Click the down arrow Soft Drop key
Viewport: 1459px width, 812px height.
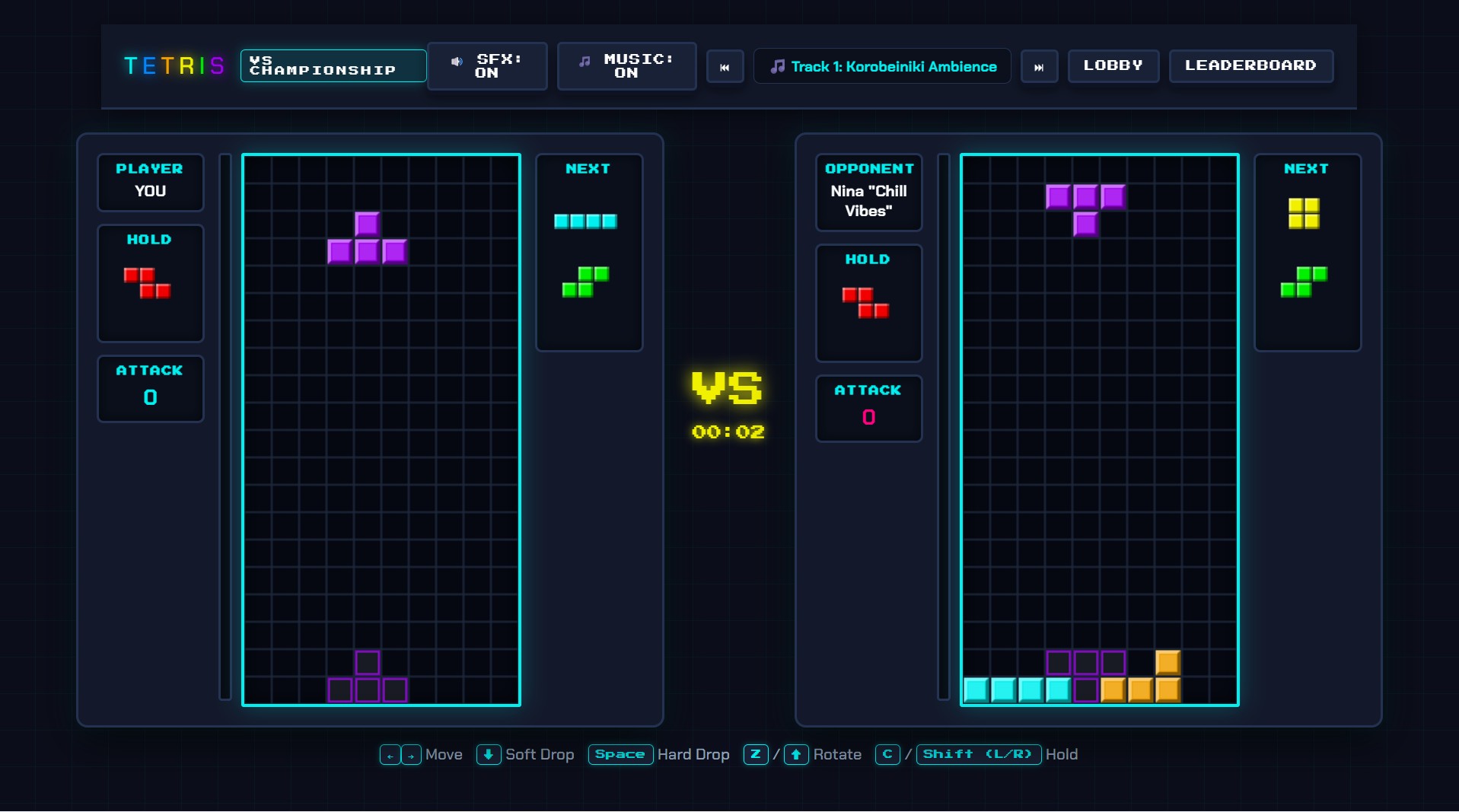(489, 755)
